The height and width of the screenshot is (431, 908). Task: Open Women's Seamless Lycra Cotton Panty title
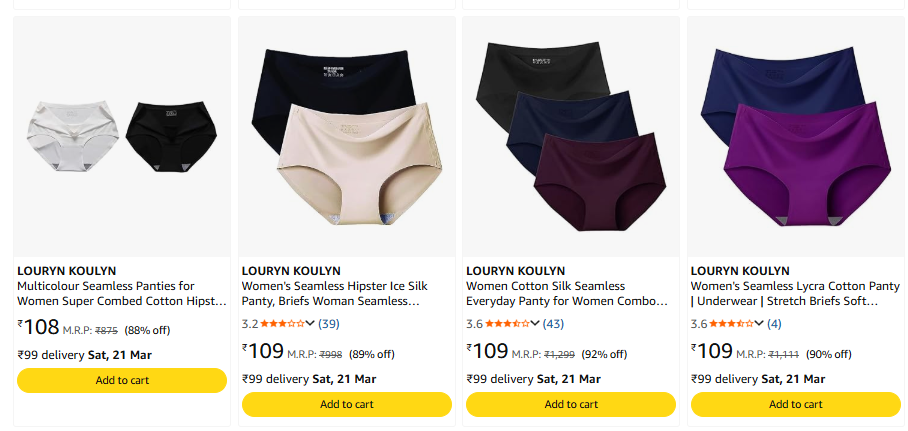click(795, 293)
